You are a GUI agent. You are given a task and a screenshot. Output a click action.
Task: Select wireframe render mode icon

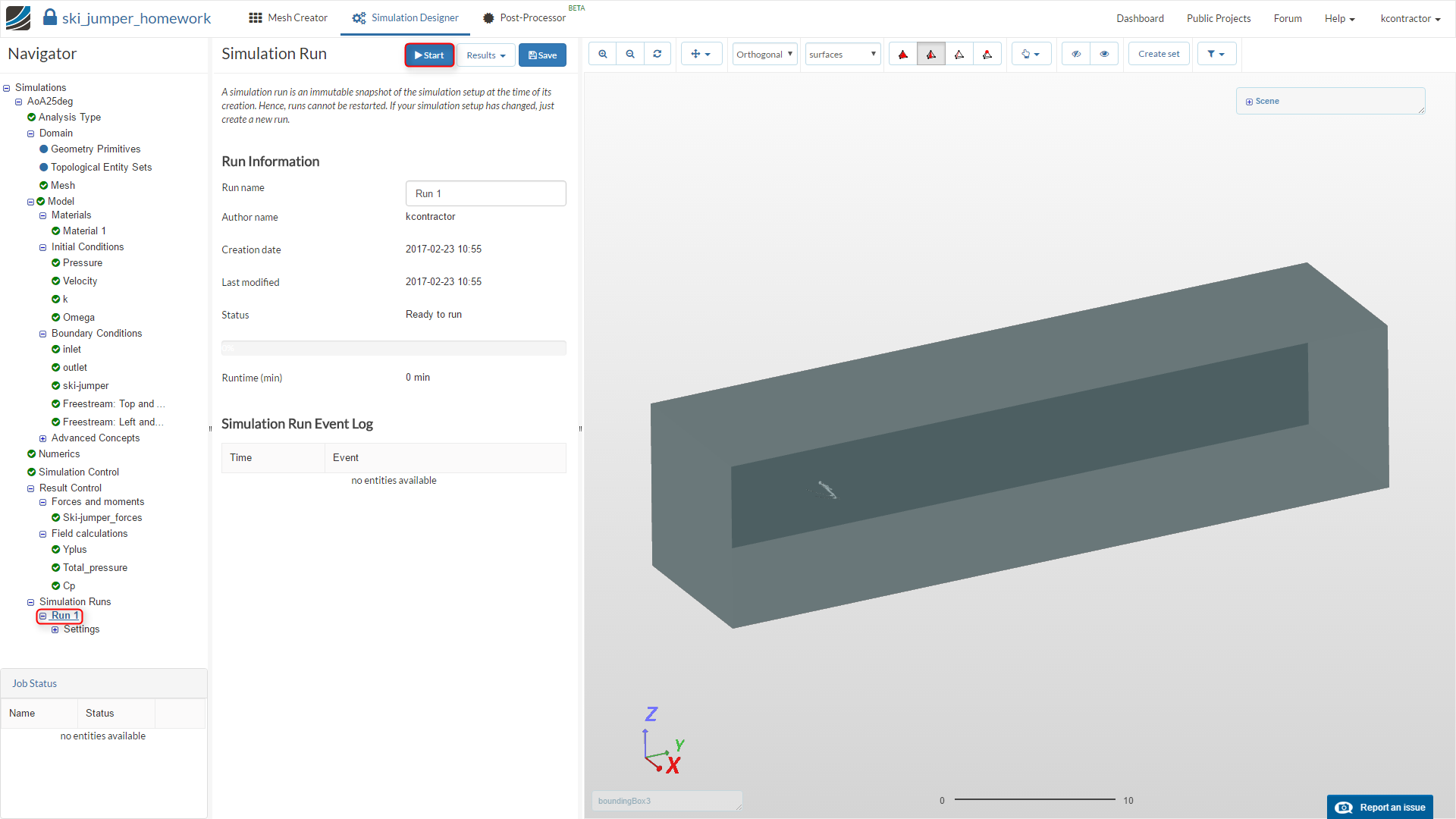(x=959, y=54)
